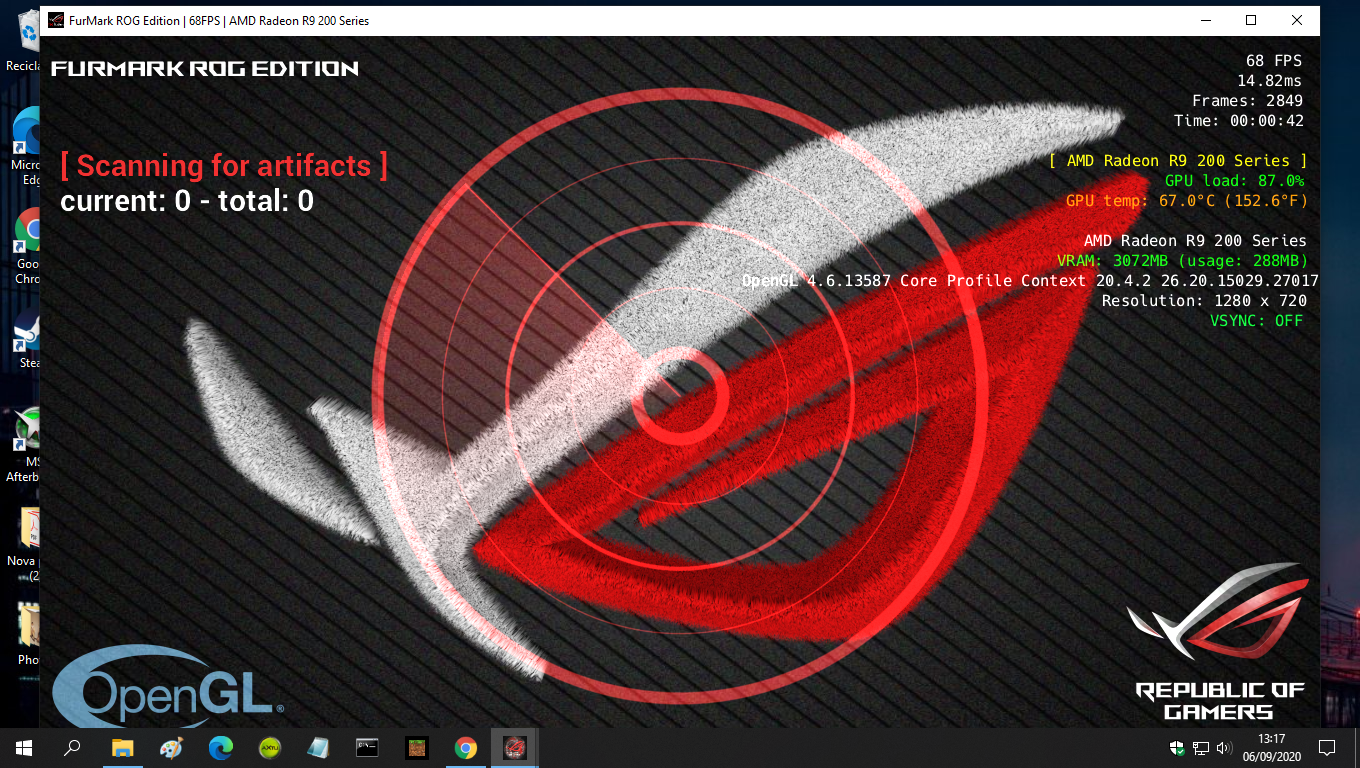Viewport: 1360px width, 768px height.
Task: Click the 'Resolution: 1280 x 720' line
Action: [1204, 301]
